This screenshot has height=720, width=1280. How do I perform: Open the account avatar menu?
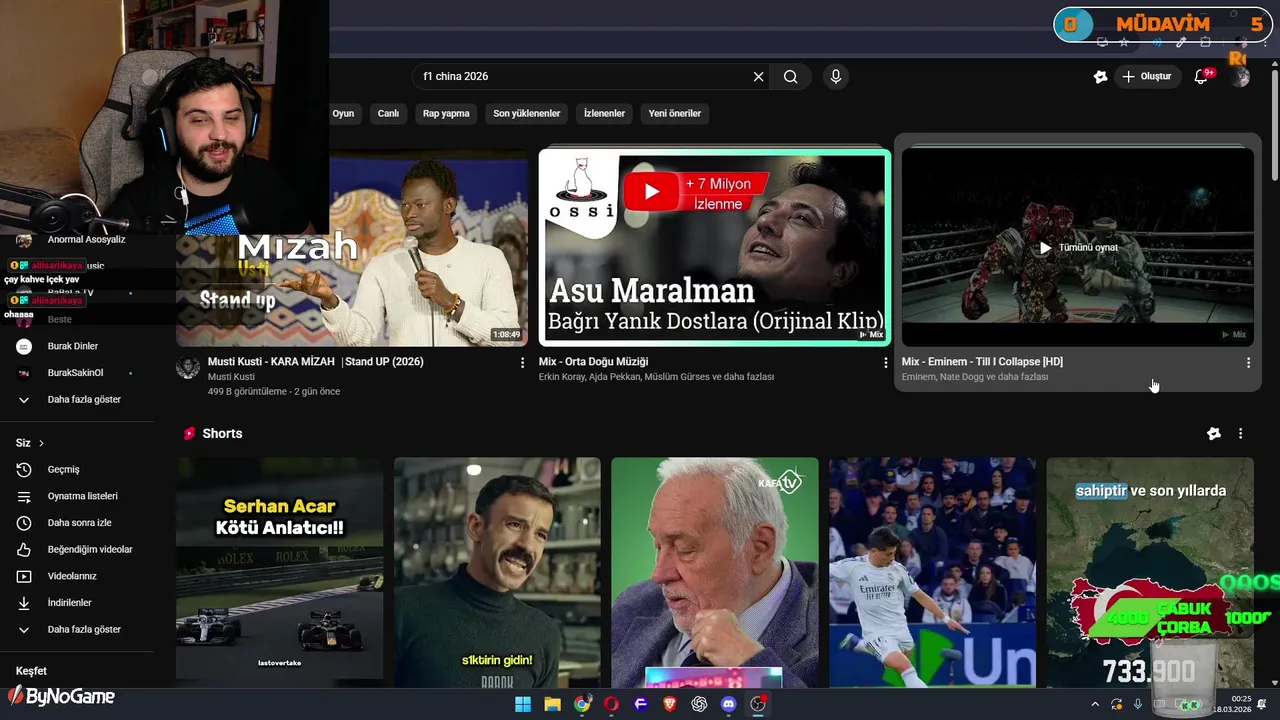(1241, 77)
